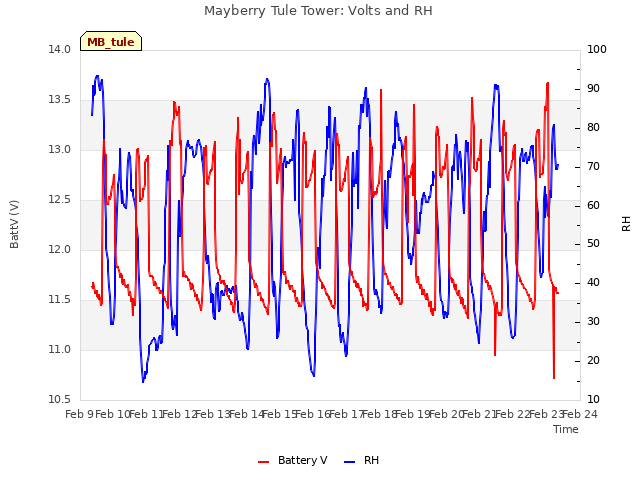Click the Feb 14 date tick label

click(x=247, y=415)
